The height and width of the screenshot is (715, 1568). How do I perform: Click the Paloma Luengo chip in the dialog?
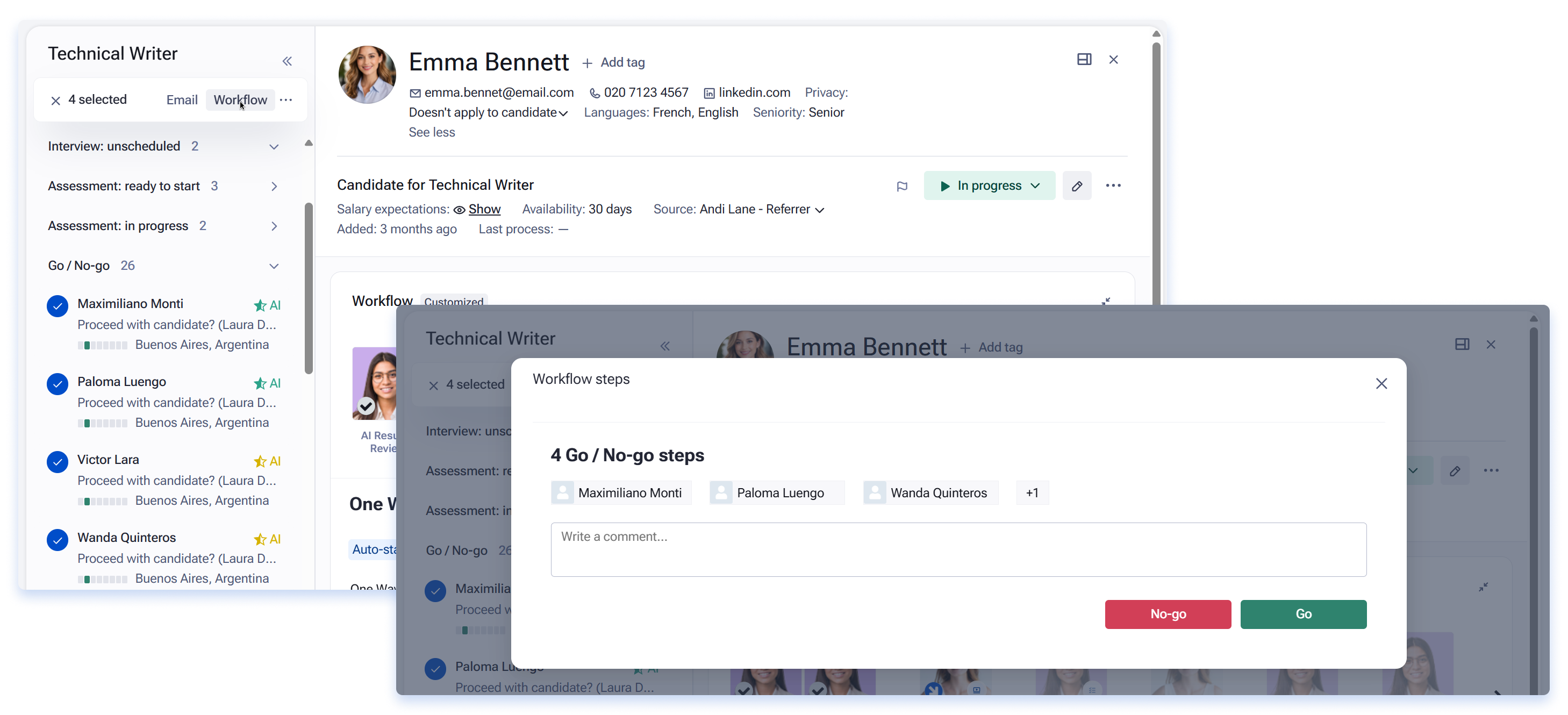[777, 492]
